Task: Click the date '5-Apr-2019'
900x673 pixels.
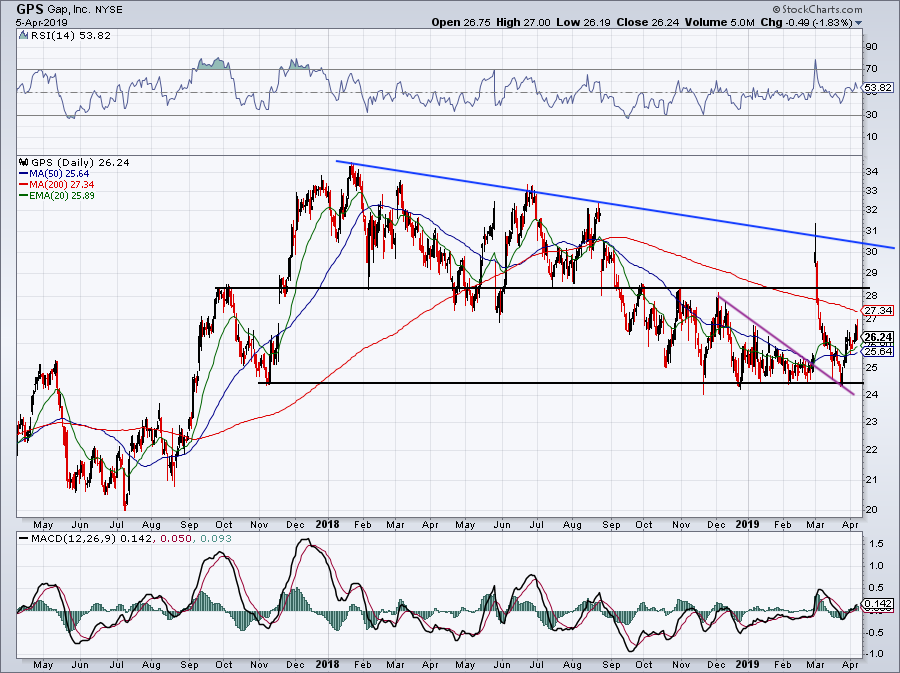Action: pyautogui.click(x=42, y=23)
